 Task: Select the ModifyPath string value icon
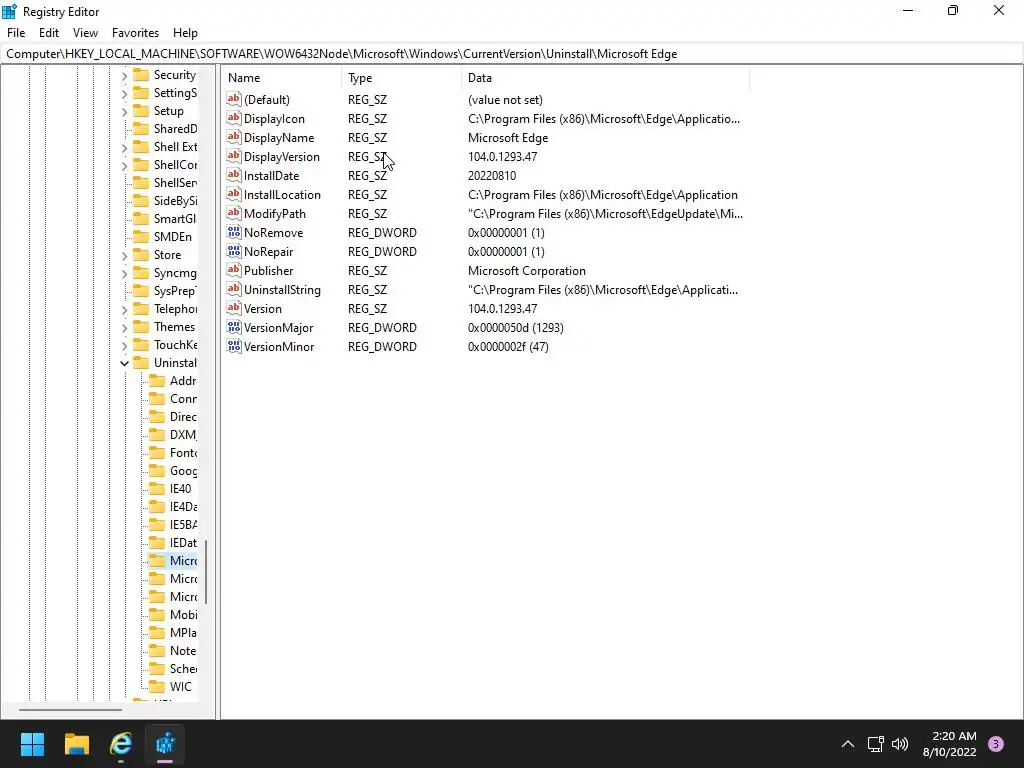click(234, 213)
